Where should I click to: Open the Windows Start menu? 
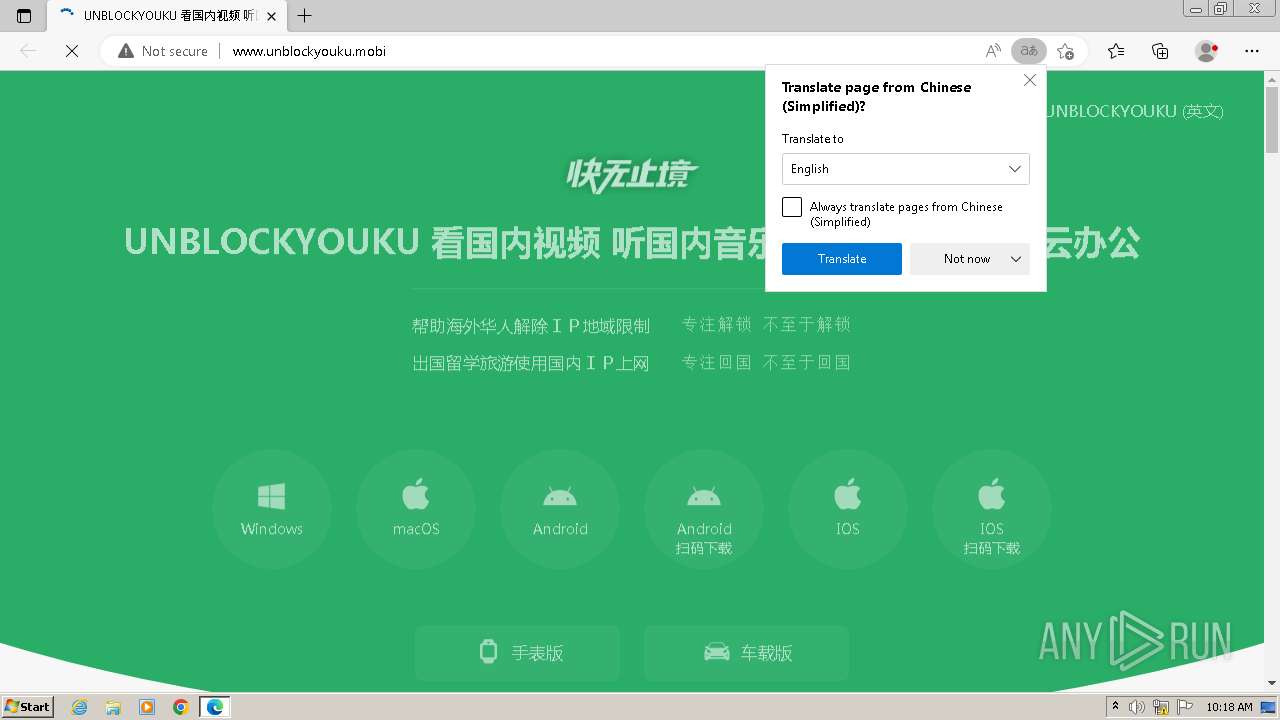(28, 706)
